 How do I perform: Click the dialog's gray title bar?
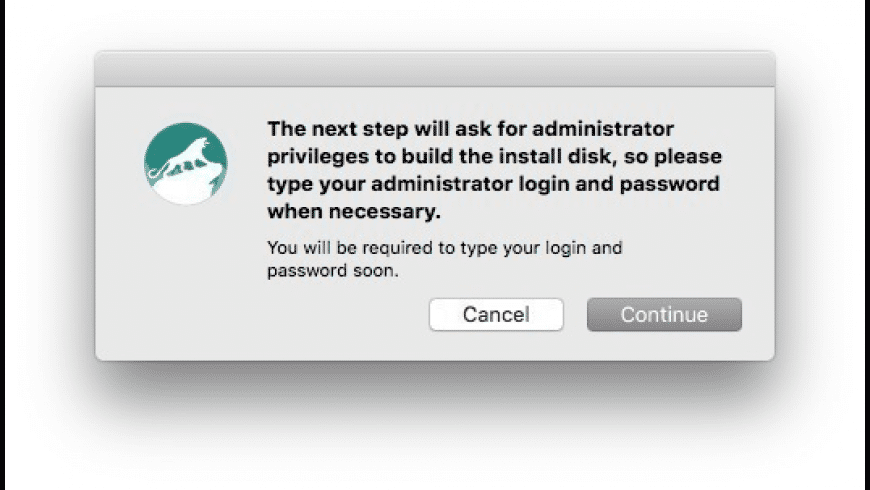click(x=434, y=70)
